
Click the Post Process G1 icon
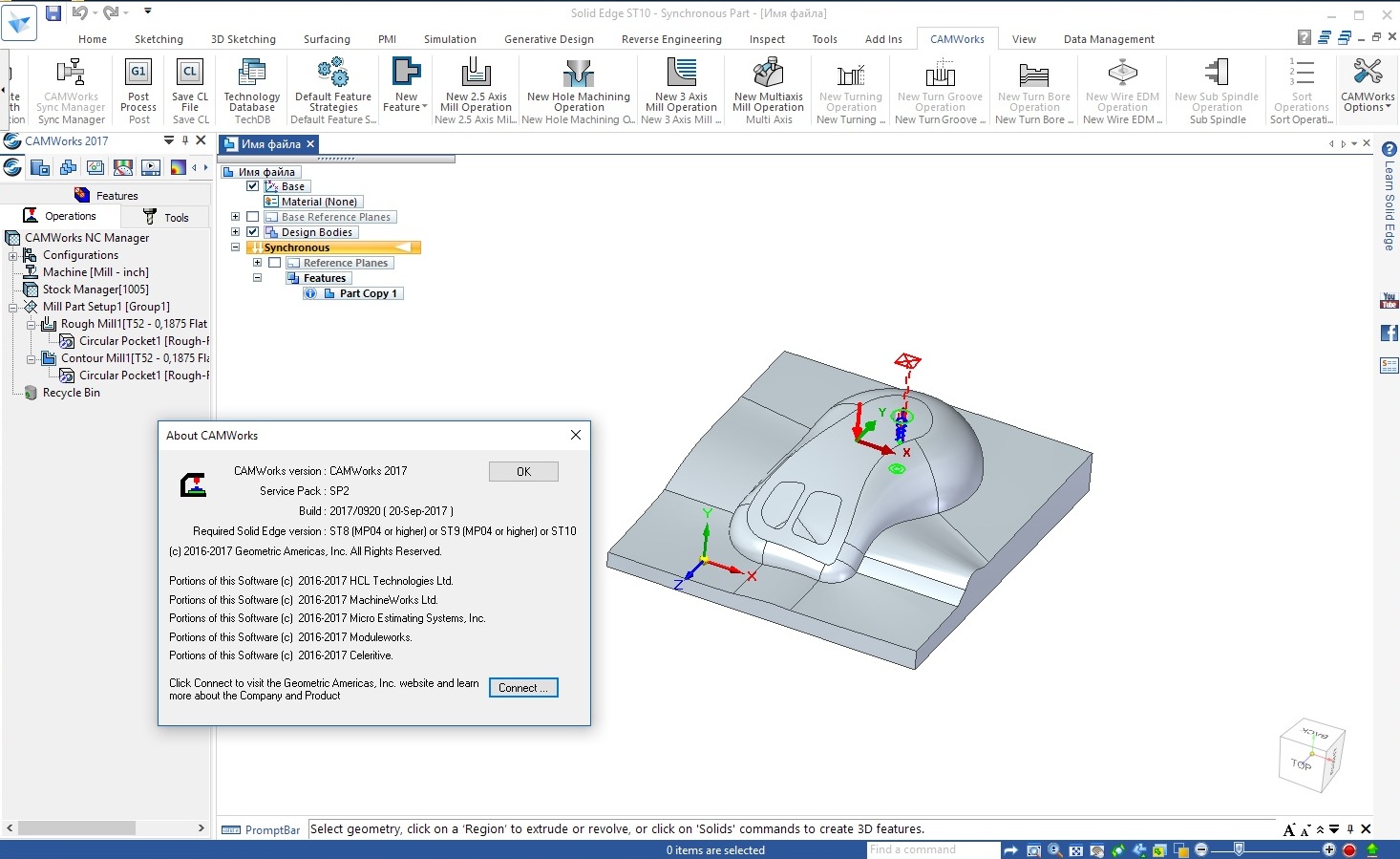point(138,74)
